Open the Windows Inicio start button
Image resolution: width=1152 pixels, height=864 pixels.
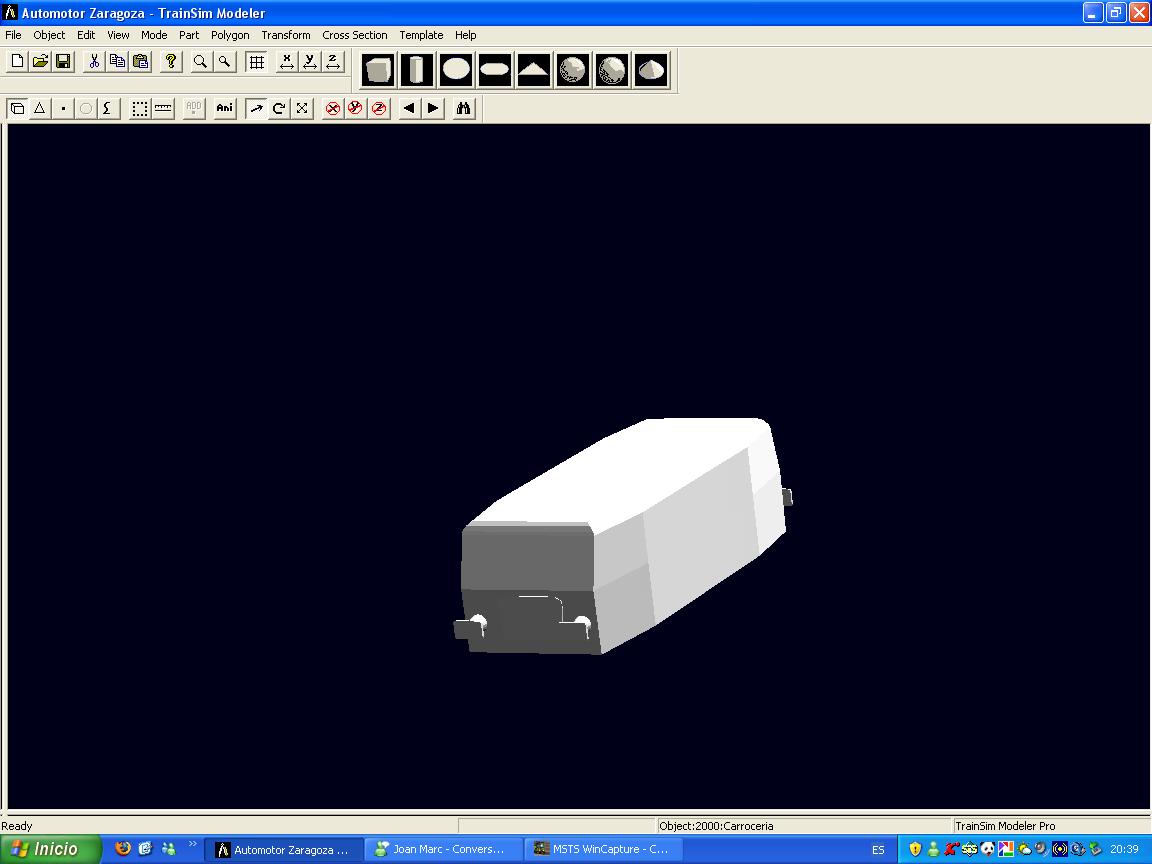pos(50,849)
